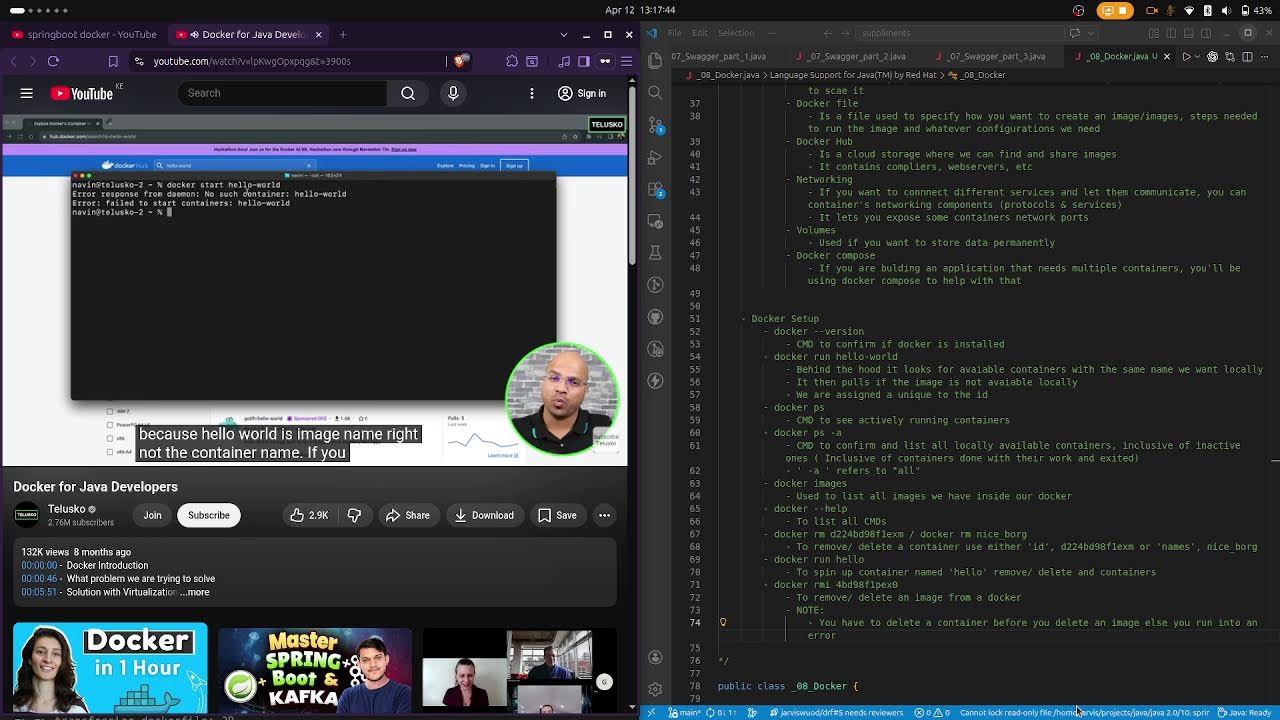Click the browser address bar URL

[x=252, y=61]
